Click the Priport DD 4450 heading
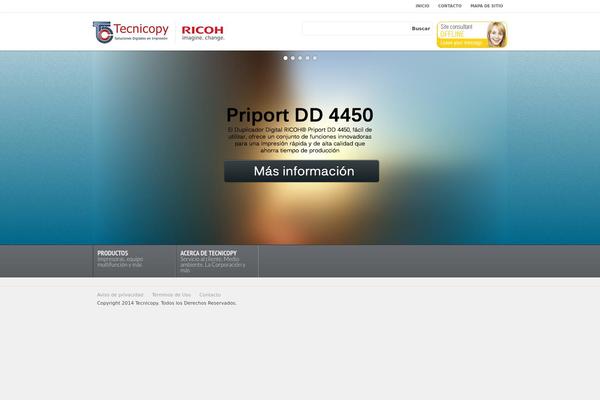This screenshot has width=600, height=400. click(x=300, y=115)
